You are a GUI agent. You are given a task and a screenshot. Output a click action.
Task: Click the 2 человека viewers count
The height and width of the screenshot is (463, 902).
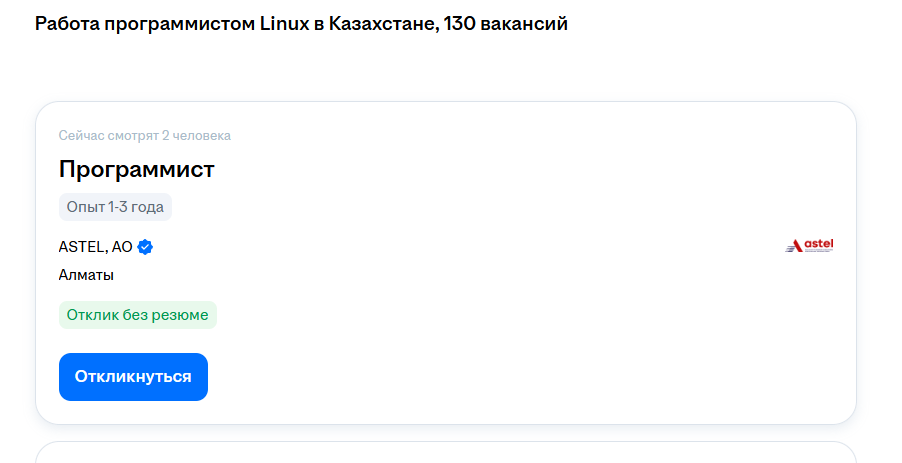point(196,136)
